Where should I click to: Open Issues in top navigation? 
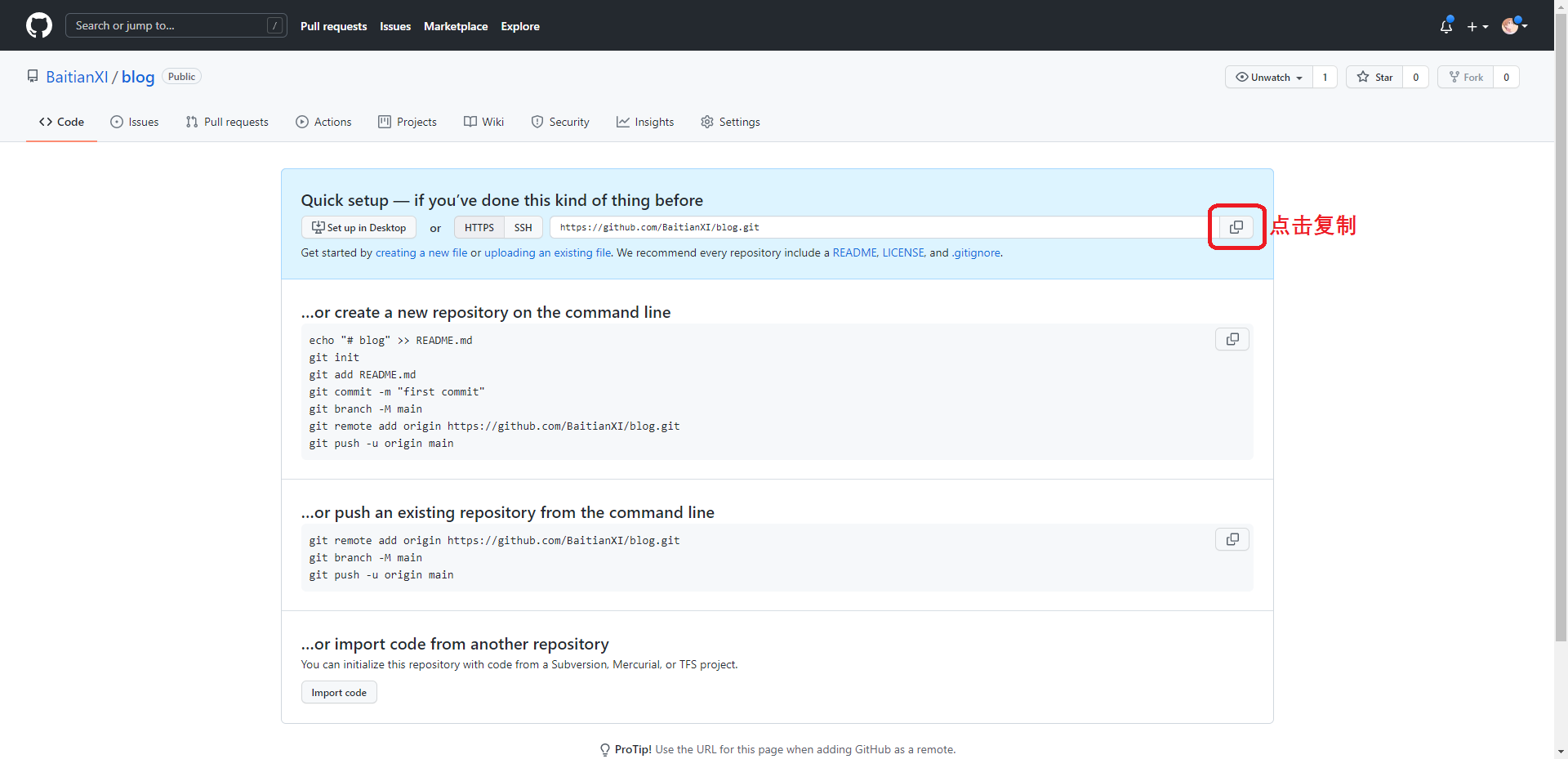coord(395,26)
